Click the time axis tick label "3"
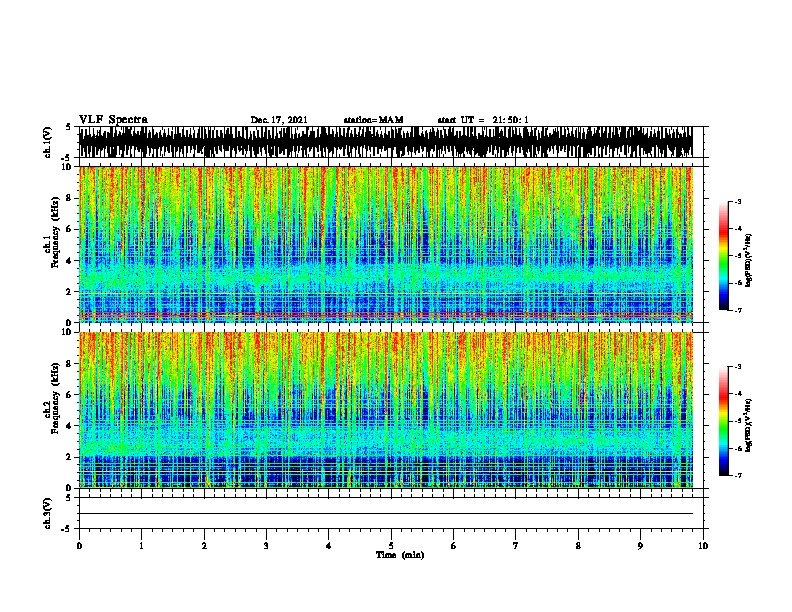792x612 pixels. (266, 546)
